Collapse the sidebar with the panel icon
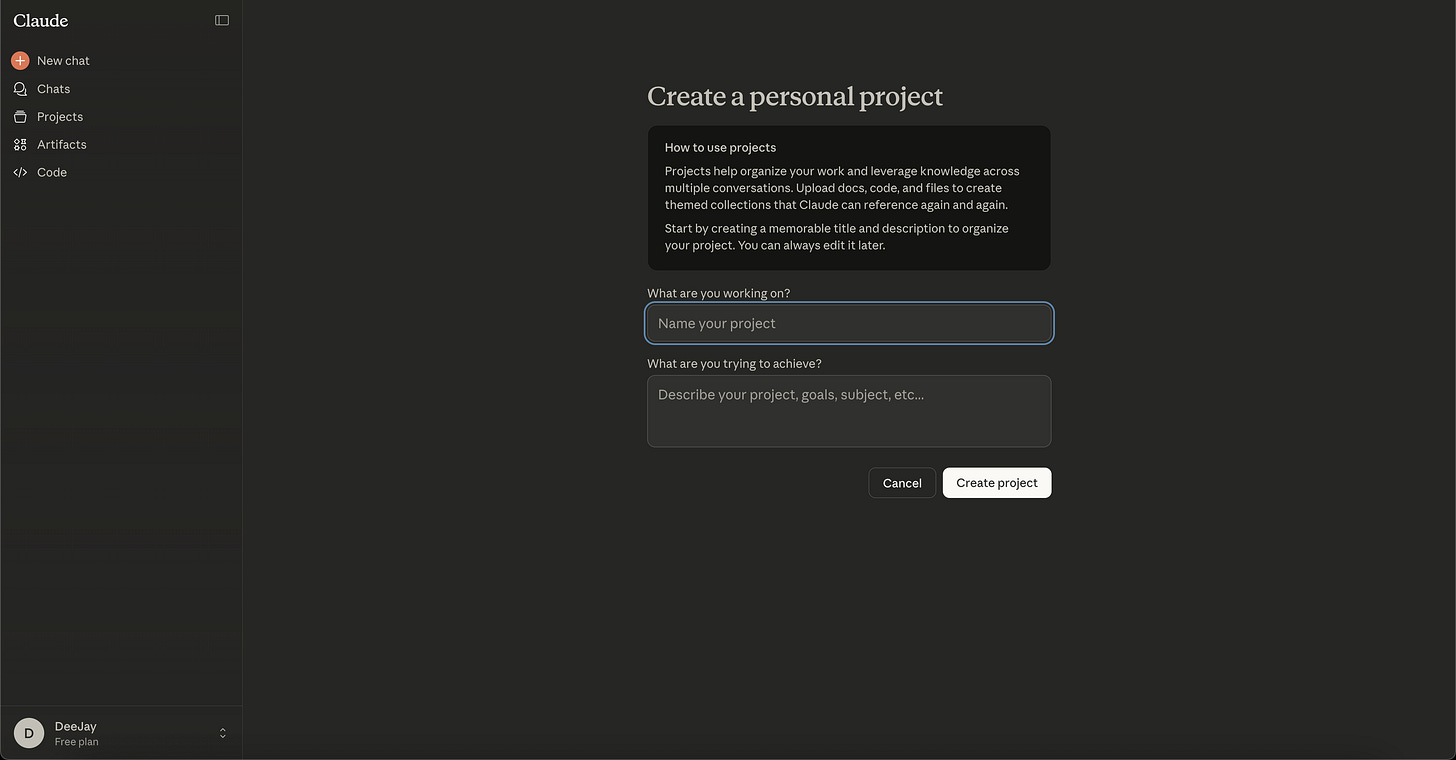The width and height of the screenshot is (1456, 760). click(222, 20)
